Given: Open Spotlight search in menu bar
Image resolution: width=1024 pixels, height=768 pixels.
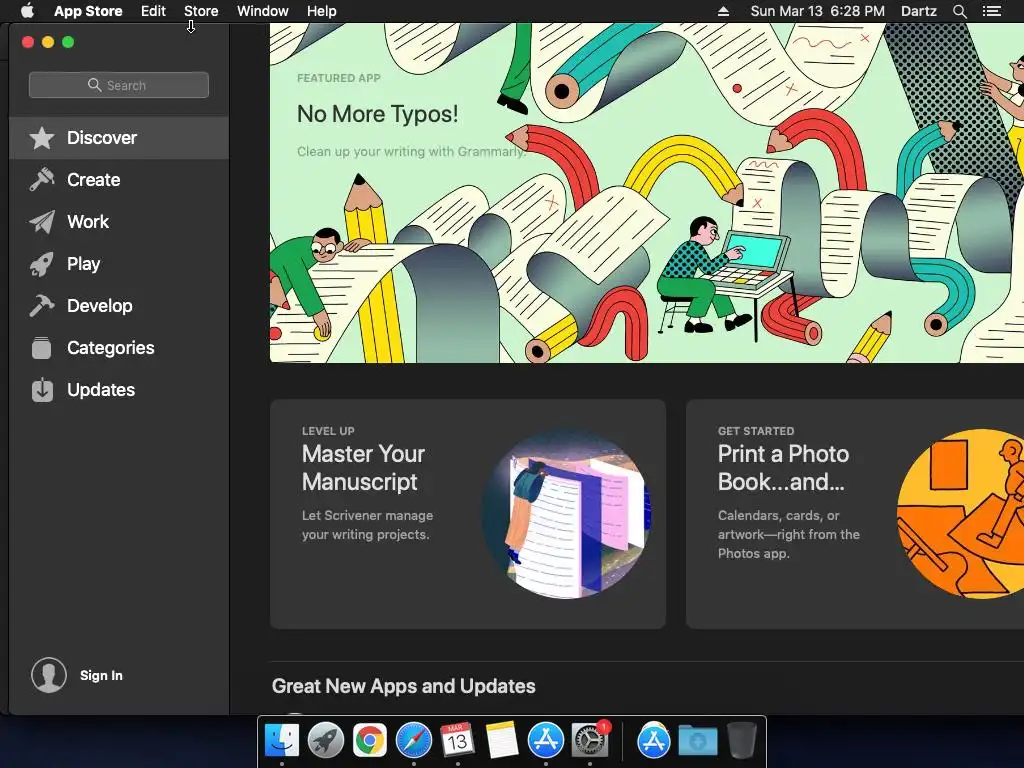Looking at the screenshot, I should coord(959,11).
